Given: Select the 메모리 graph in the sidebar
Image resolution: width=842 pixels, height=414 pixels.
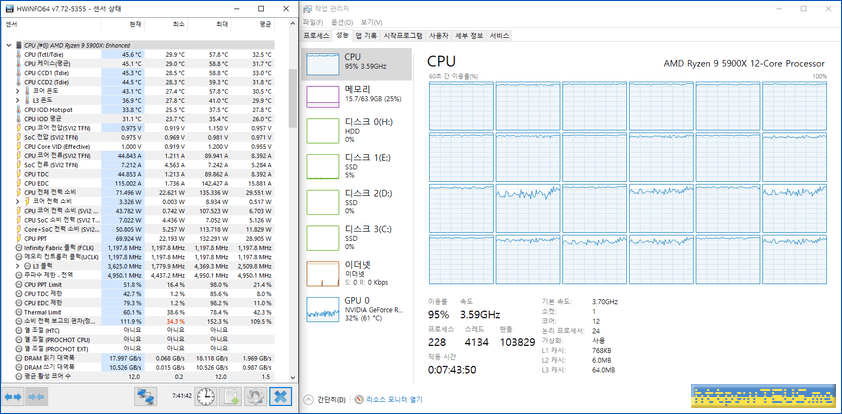Looking at the screenshot, I should (357, 95).
